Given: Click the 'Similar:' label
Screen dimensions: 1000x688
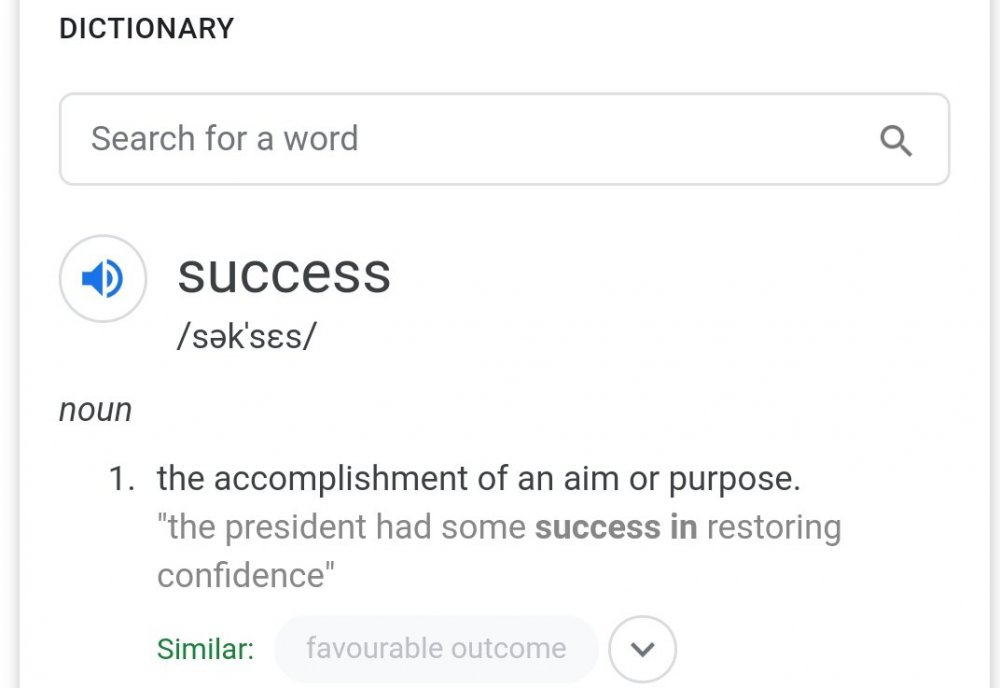Looking at the screenshot, I should pyautogui.click(x=205, y=649).
